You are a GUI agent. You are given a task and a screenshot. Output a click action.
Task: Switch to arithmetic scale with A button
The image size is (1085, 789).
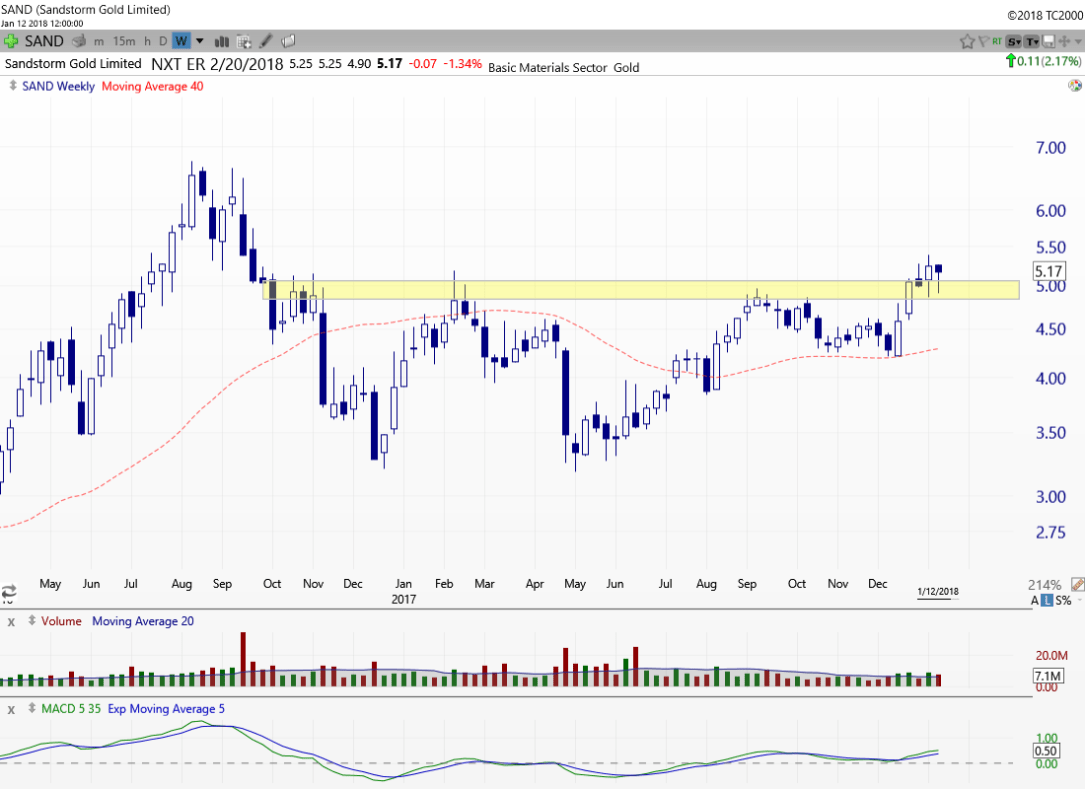click(x=1037, y=600)
